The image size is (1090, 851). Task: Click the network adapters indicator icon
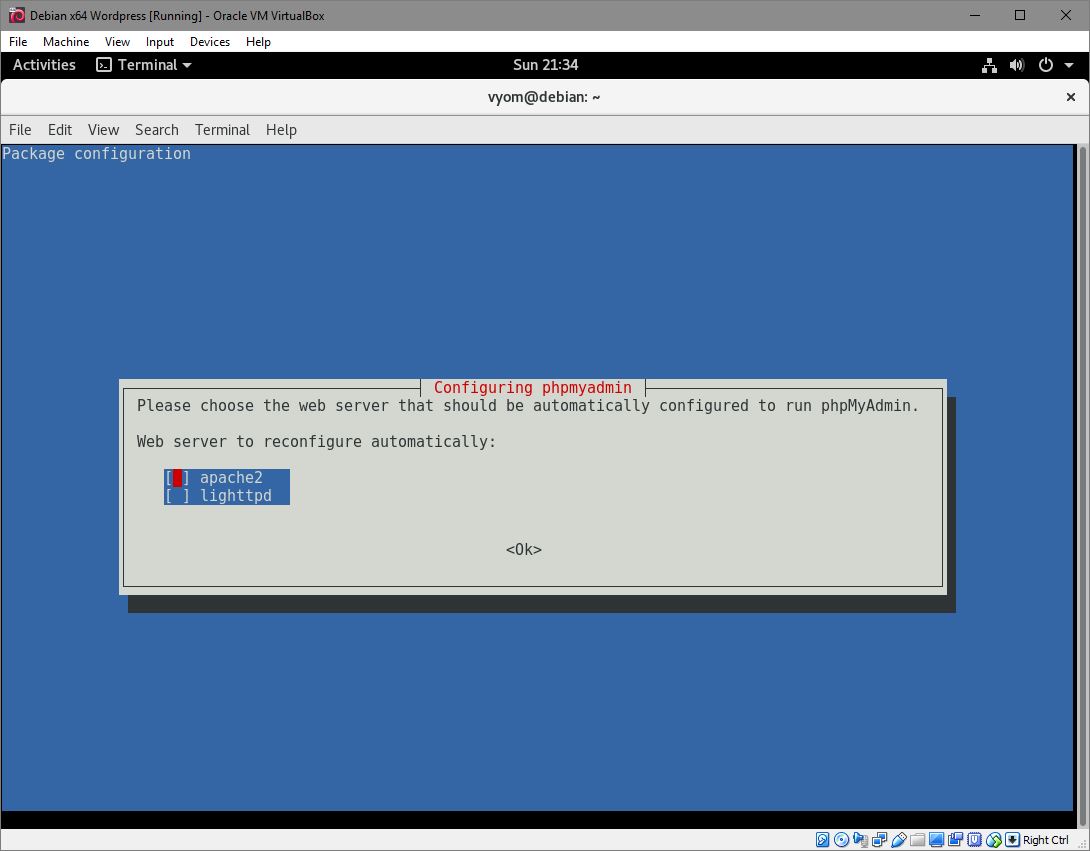pyautogui.click(x=879, y=840)
